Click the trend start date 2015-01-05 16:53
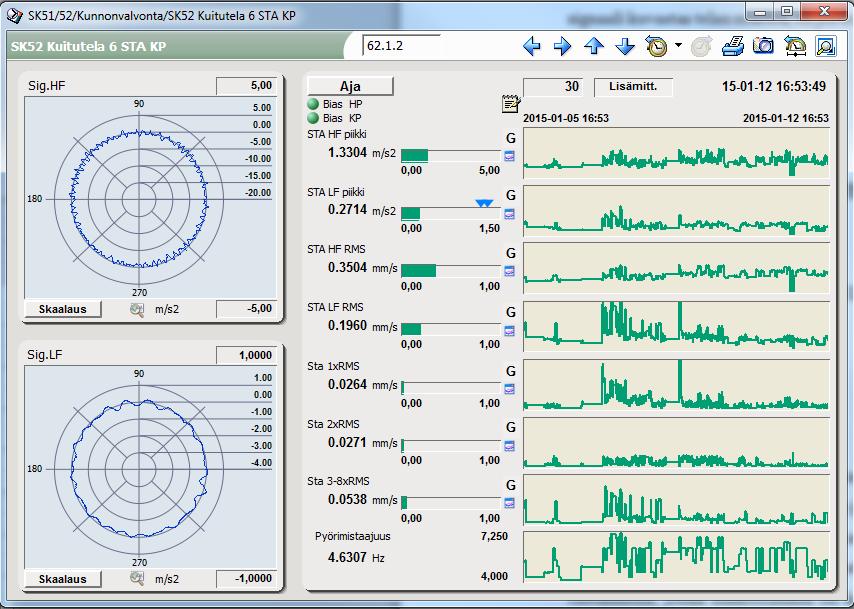The width and height of the screenshot is (854, 609). pos(566,118)
